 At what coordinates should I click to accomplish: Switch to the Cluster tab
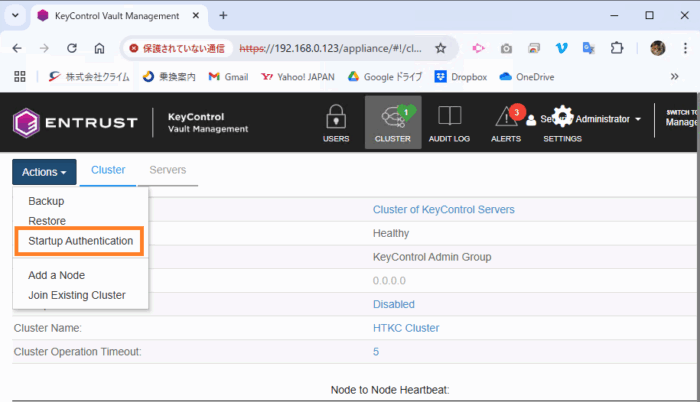coord(108,170)
